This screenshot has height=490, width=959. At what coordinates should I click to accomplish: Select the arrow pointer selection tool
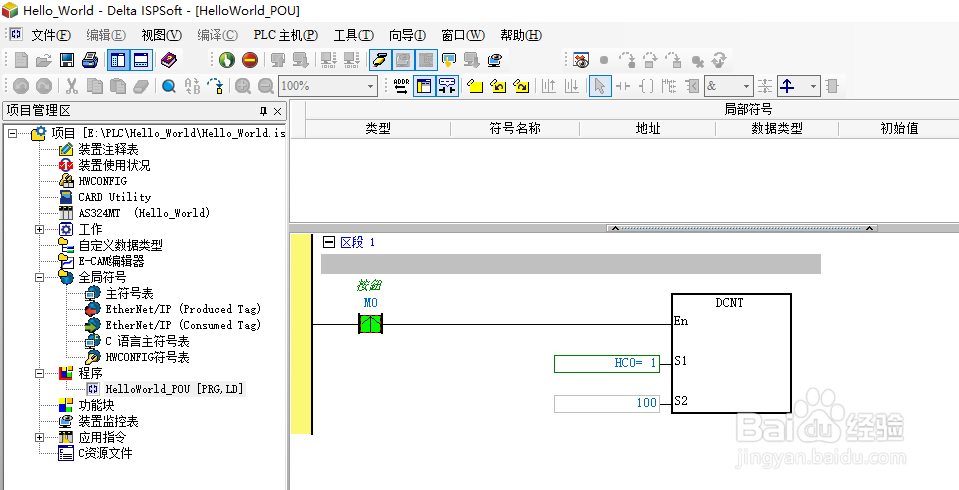600,86
